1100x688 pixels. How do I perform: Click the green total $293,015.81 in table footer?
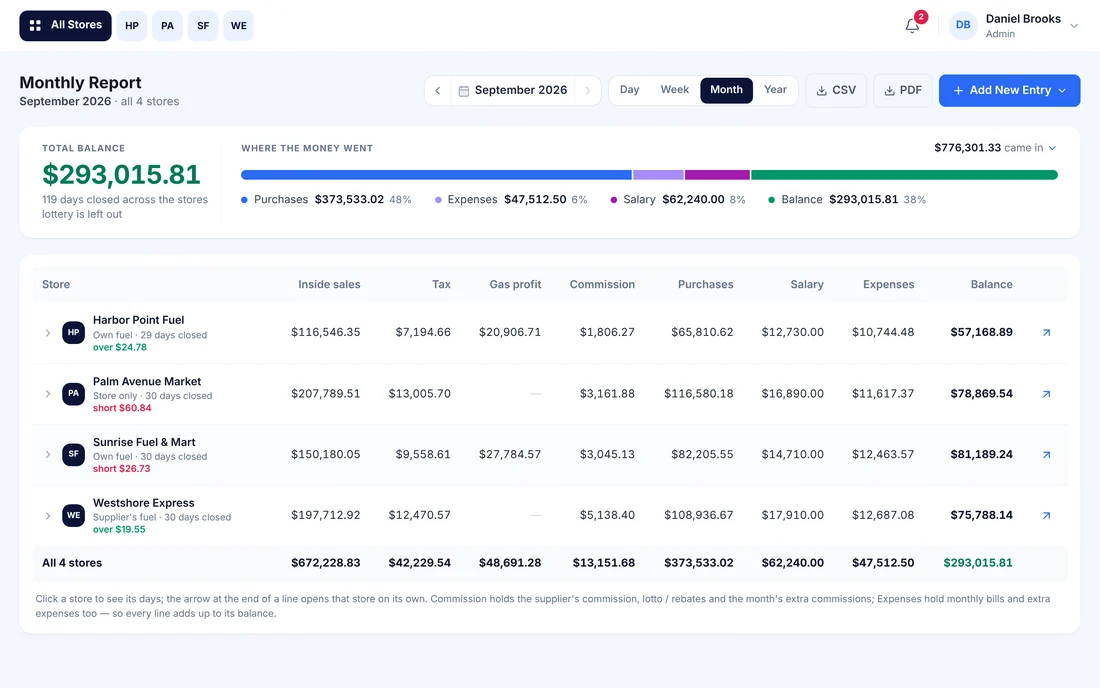point(978,562)
